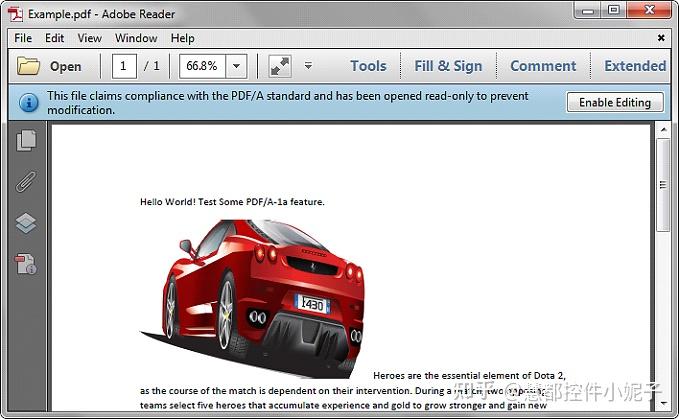Open toolbar customize dropdown arrow
The width and height of the screenshot is (679, 419).
coord(308,66)
